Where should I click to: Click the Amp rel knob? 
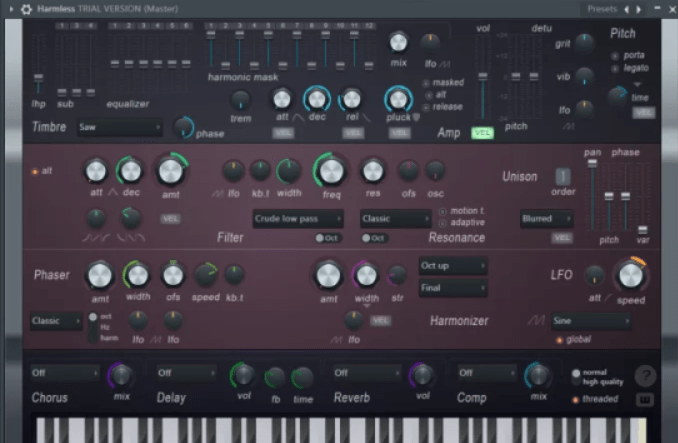352,99
